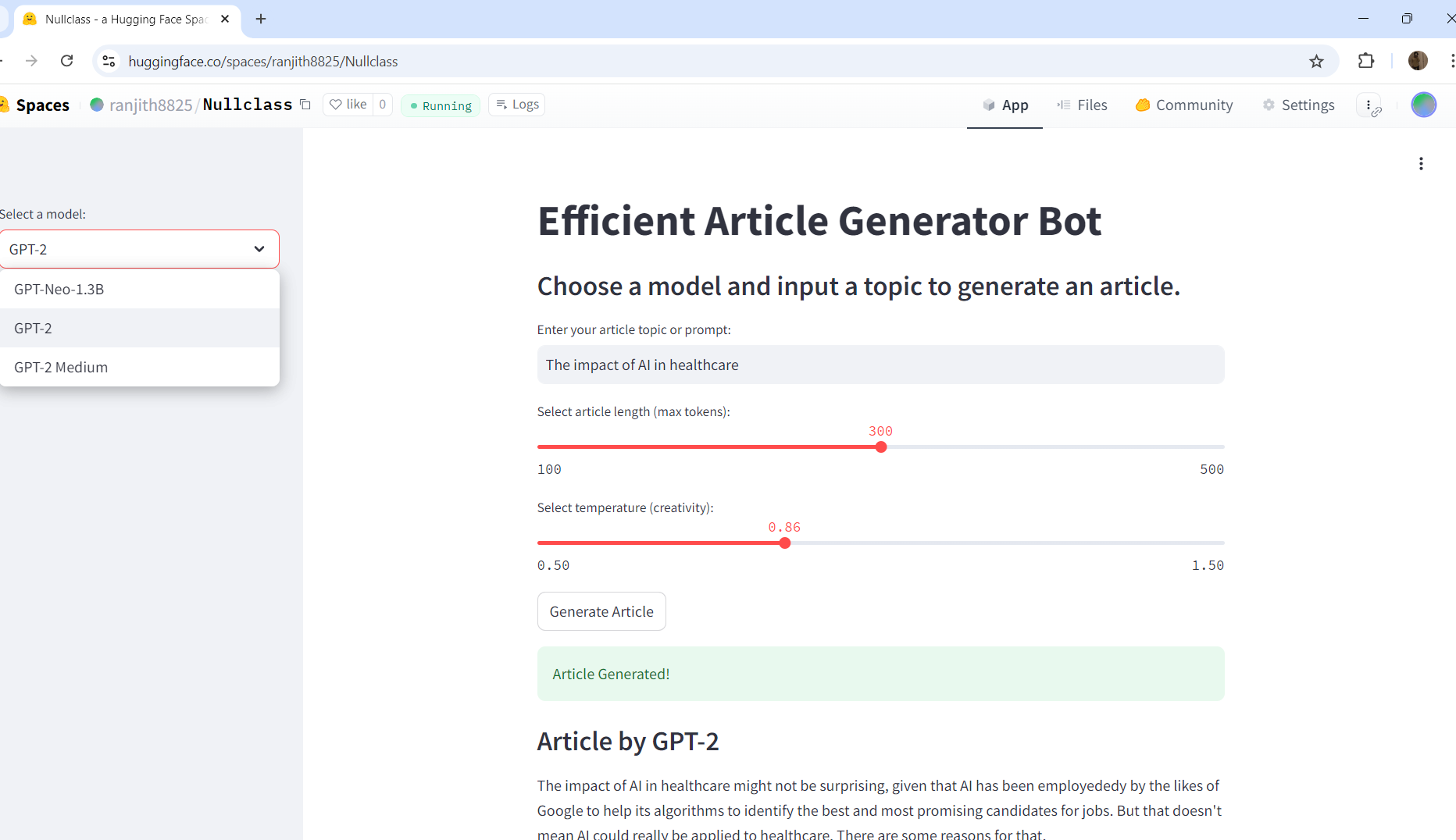Open the Settings tab
This screenshot has width=1456, height=840.
click(1298, 105)
